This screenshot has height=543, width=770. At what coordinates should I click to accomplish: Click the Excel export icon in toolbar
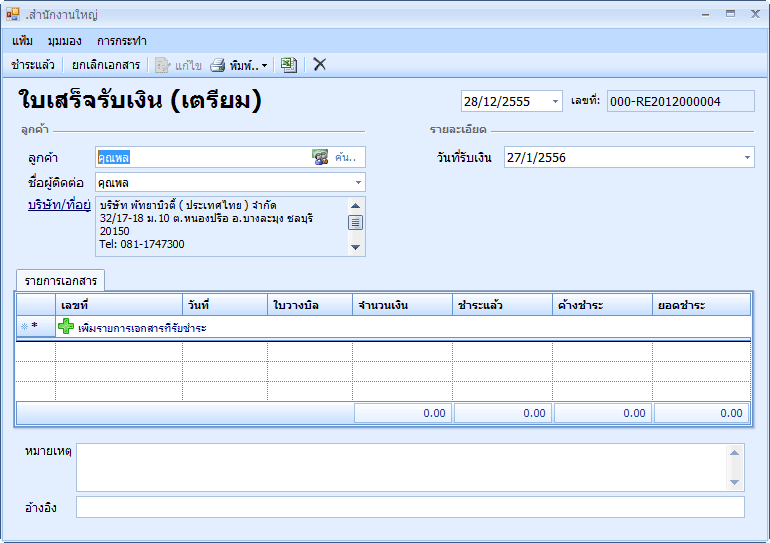288,65
